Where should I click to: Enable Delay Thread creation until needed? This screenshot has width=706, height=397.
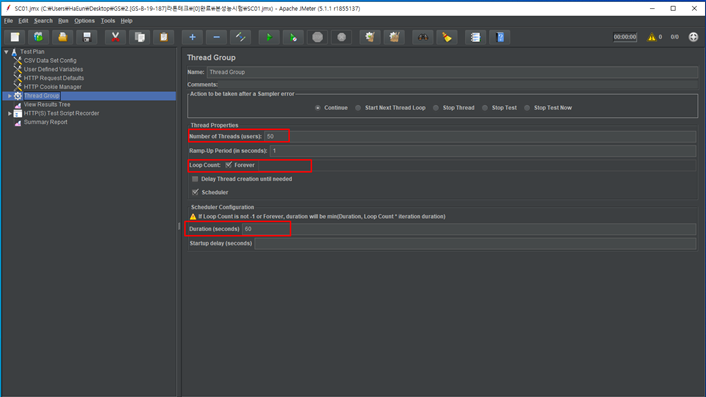coord(195,179)
